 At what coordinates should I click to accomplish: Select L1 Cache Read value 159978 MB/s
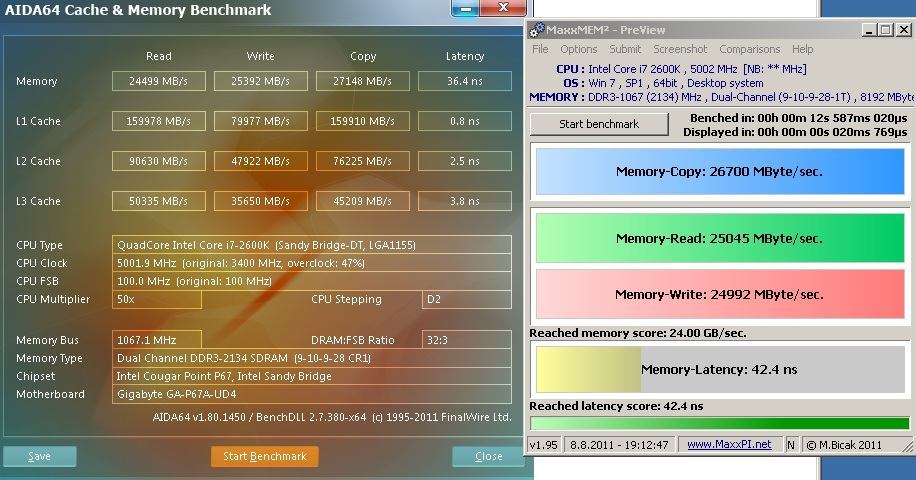pos(158,121)
